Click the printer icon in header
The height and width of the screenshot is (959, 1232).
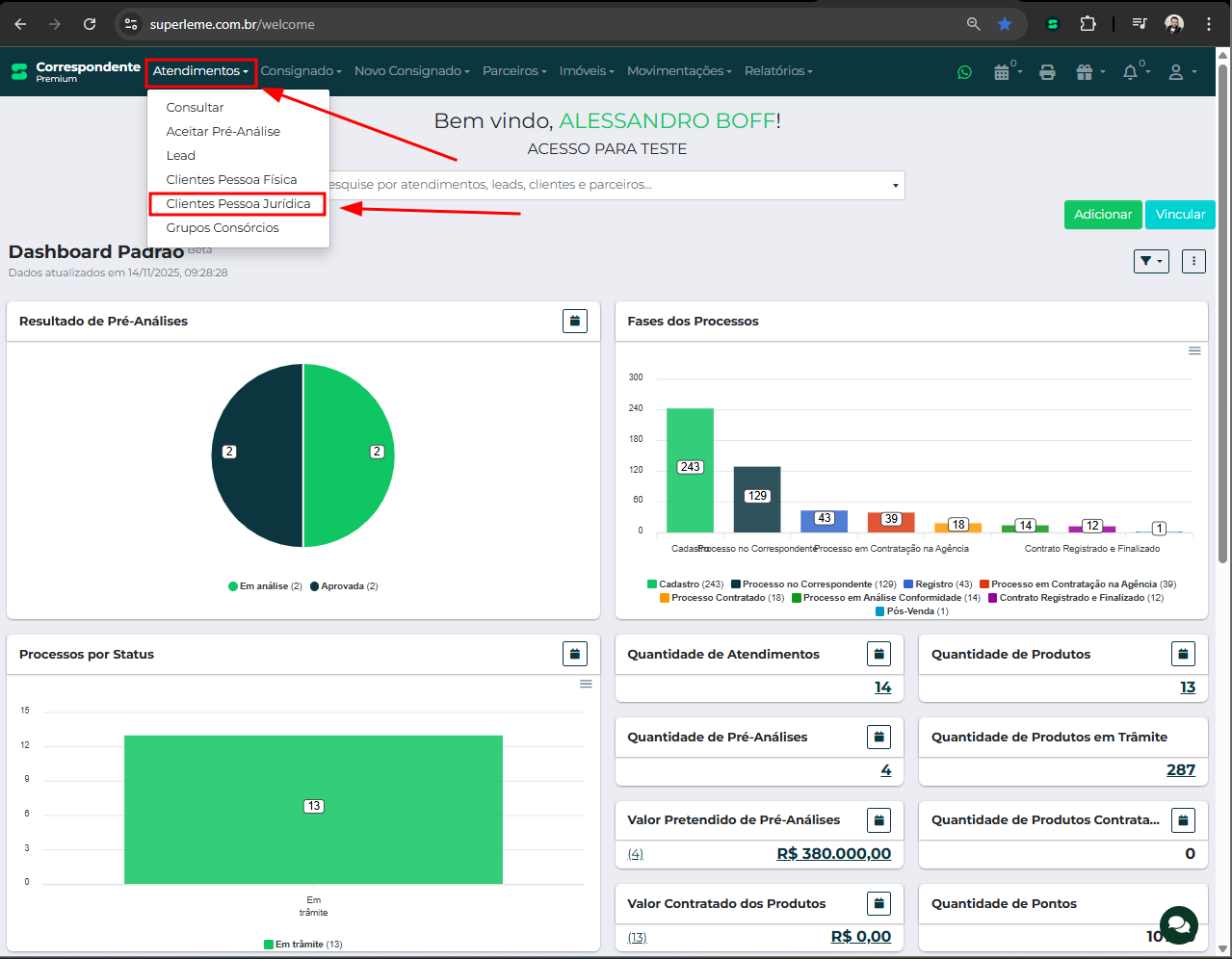click(x=1047, y=72)
